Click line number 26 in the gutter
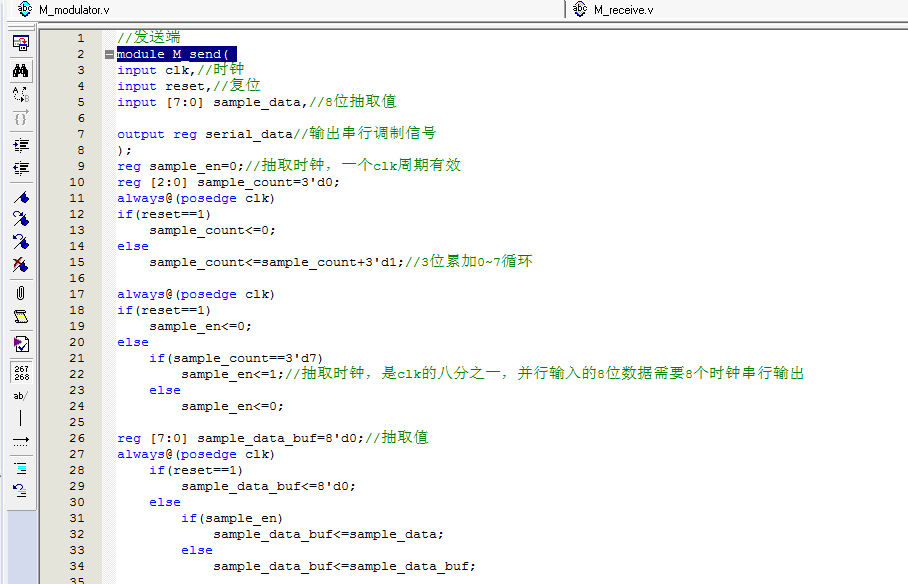The height and width of the screenshot is (584, 908). coord(77,439)
